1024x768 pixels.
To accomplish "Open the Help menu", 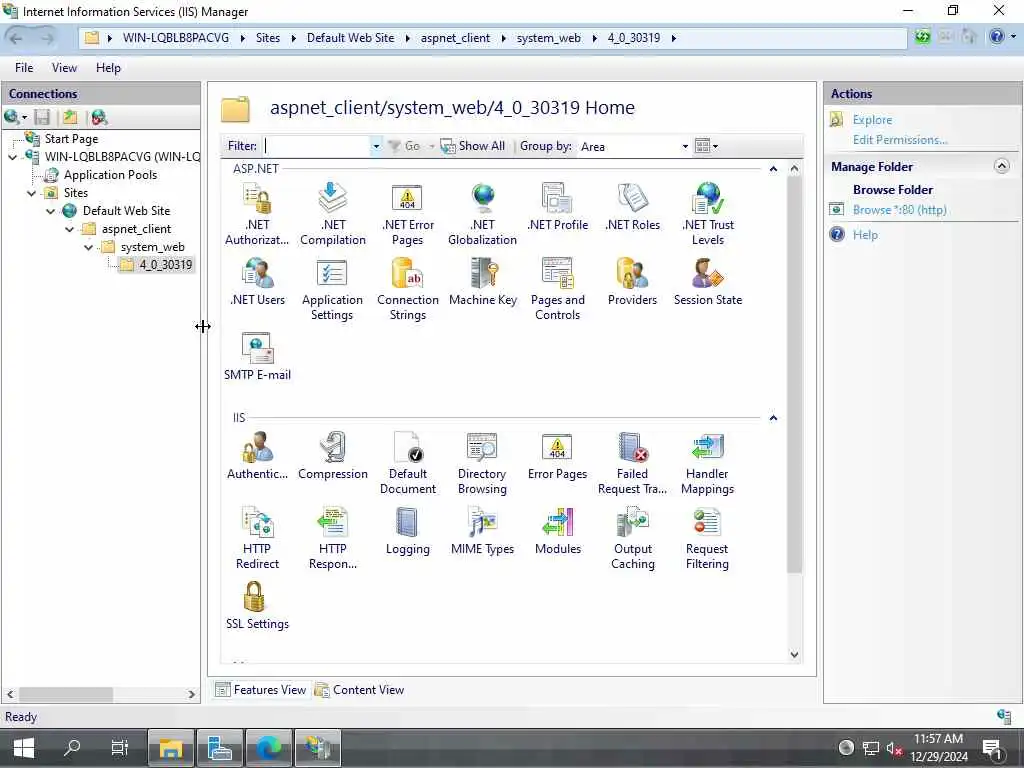I will [108, 68].
